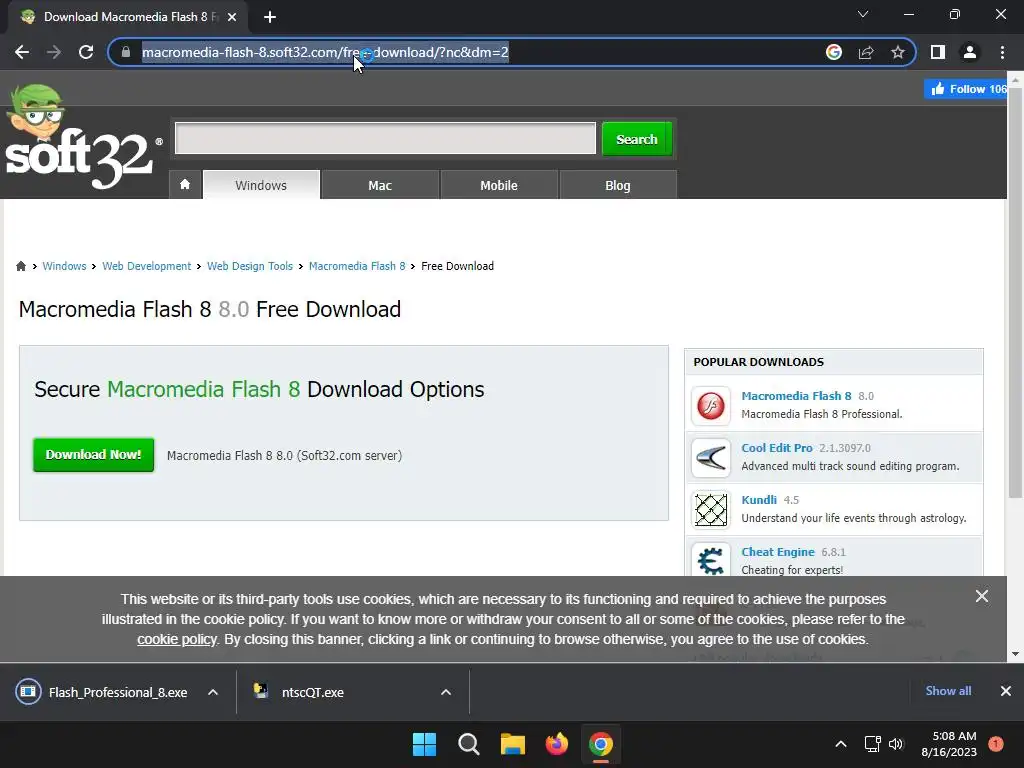Expand options for ntscQT.exe download
1024x768 pixels.
[446, 692]
